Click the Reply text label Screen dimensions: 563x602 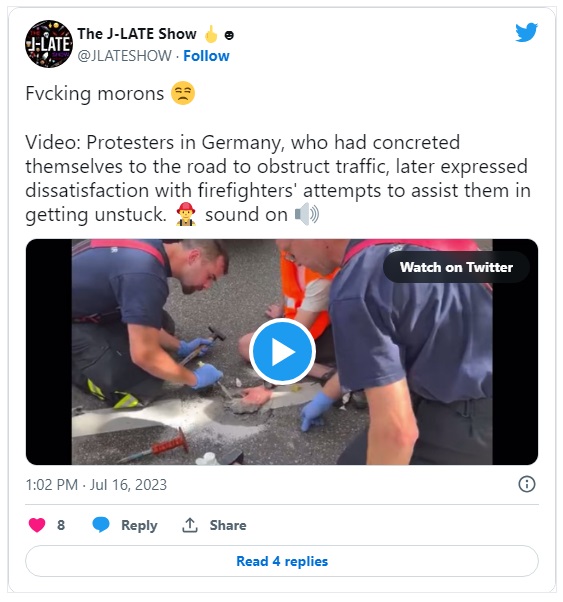(x=139, y=525)
